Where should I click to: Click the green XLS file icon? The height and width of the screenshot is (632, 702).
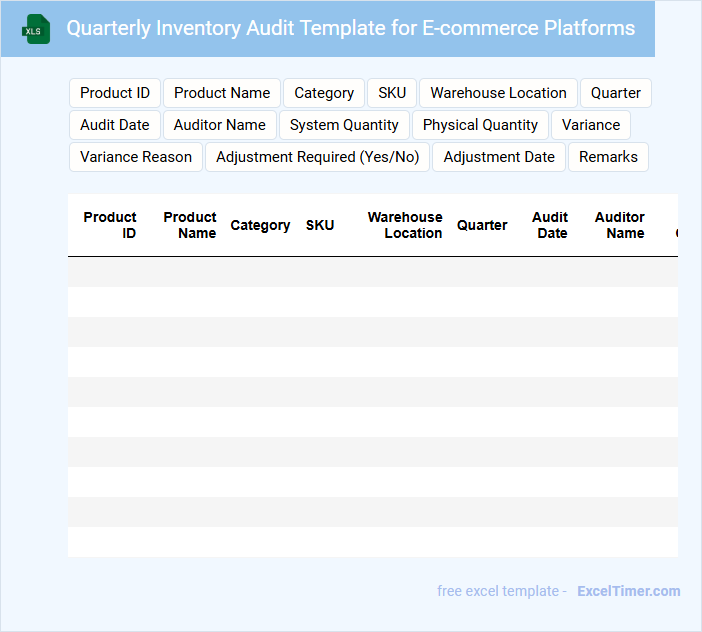click(x=37, y=29)
